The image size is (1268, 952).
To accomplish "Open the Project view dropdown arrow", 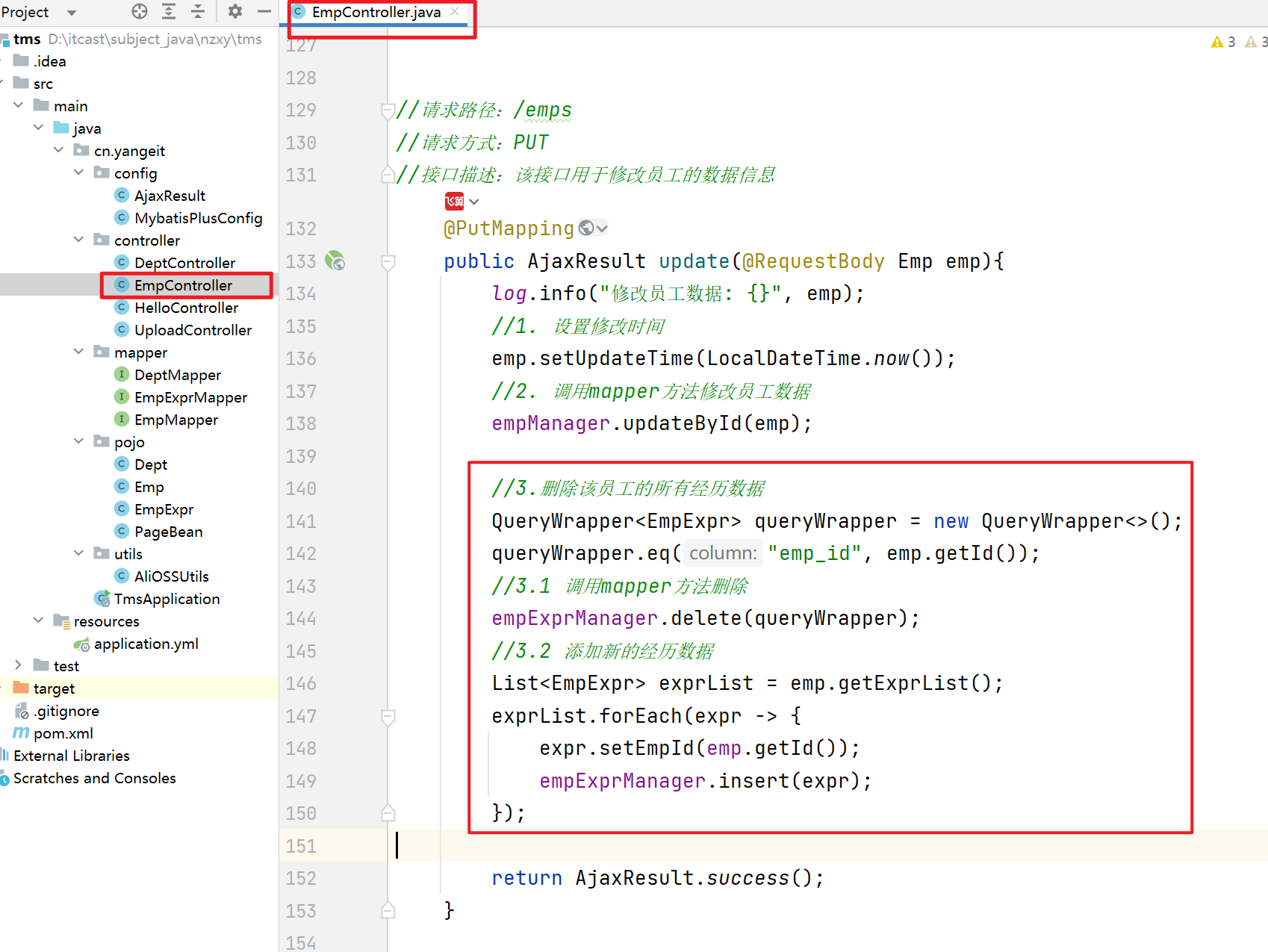I will (x=72, y=13).
